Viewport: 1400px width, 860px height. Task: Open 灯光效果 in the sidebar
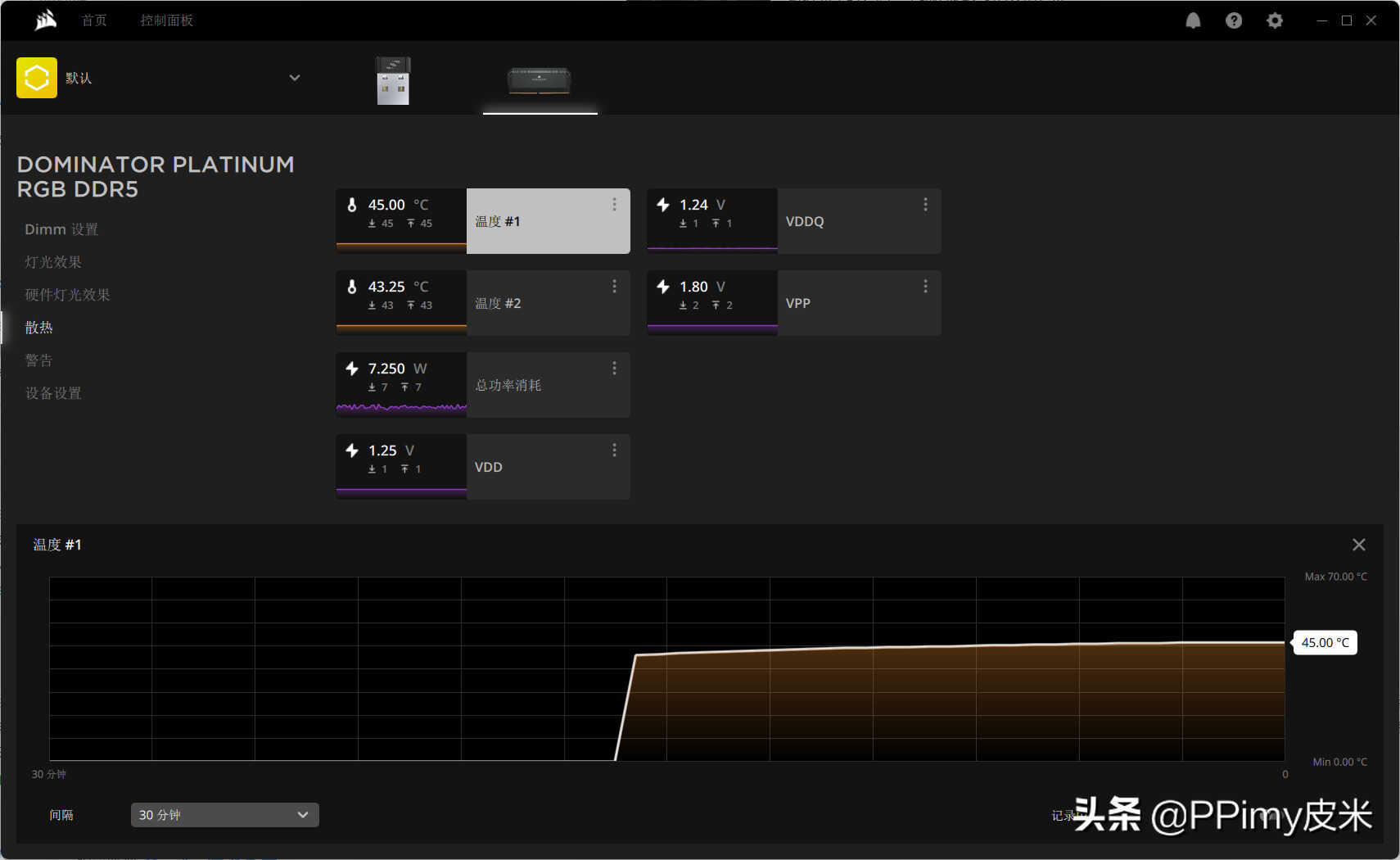coord(53,262)
